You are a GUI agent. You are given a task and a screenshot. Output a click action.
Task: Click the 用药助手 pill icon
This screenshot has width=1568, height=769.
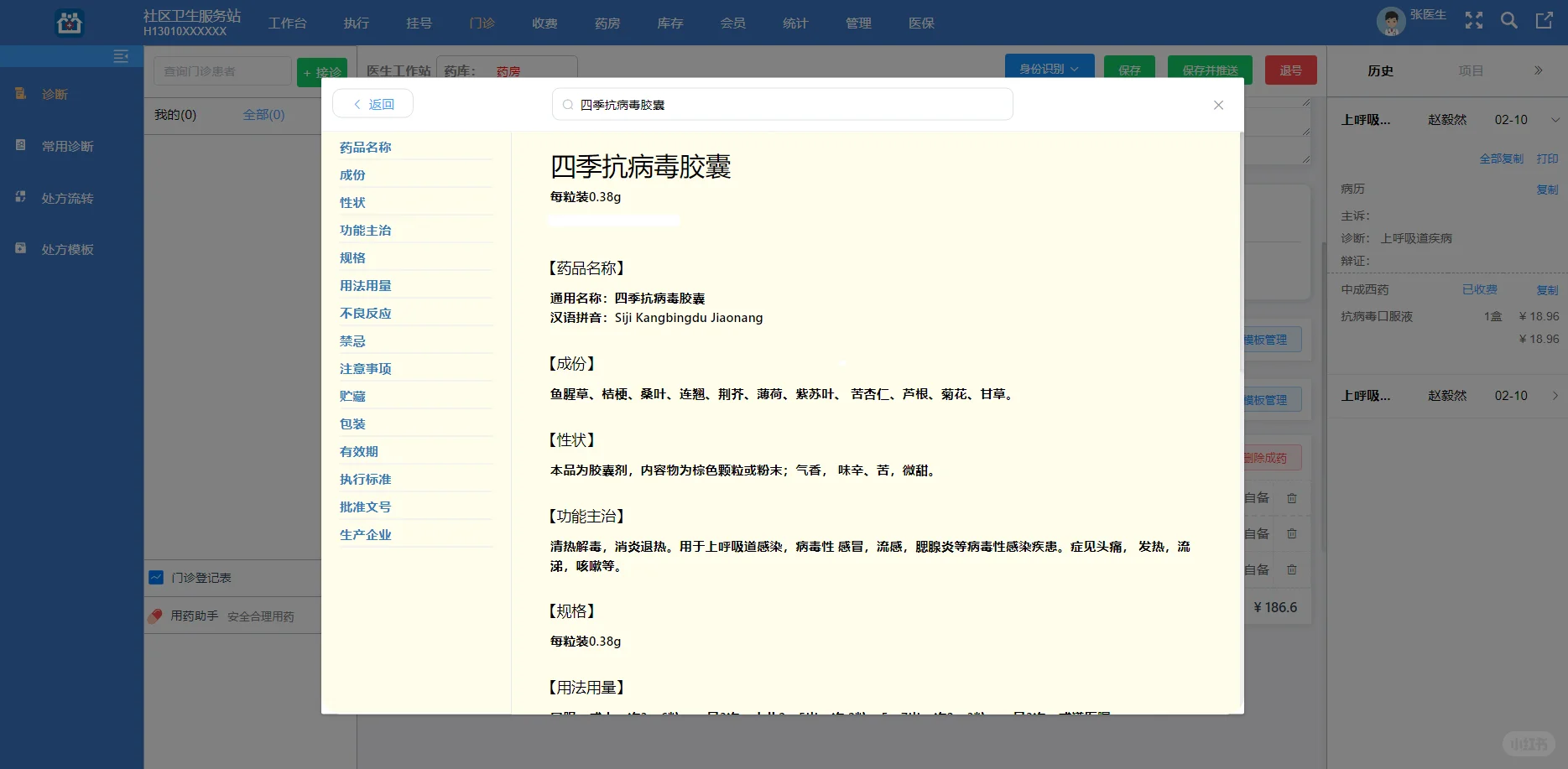155,616
